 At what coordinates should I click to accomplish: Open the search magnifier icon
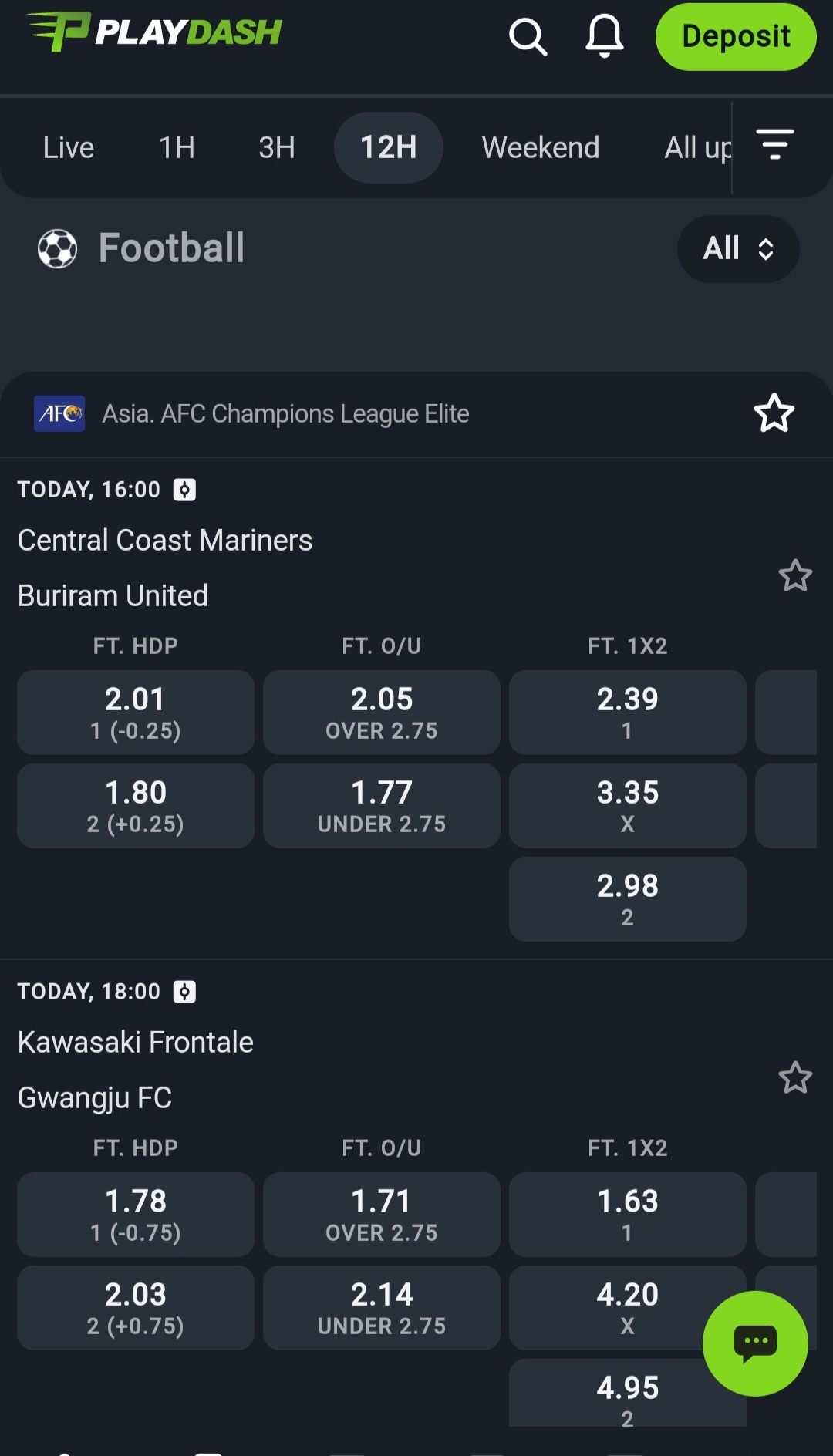pos(528,37)
